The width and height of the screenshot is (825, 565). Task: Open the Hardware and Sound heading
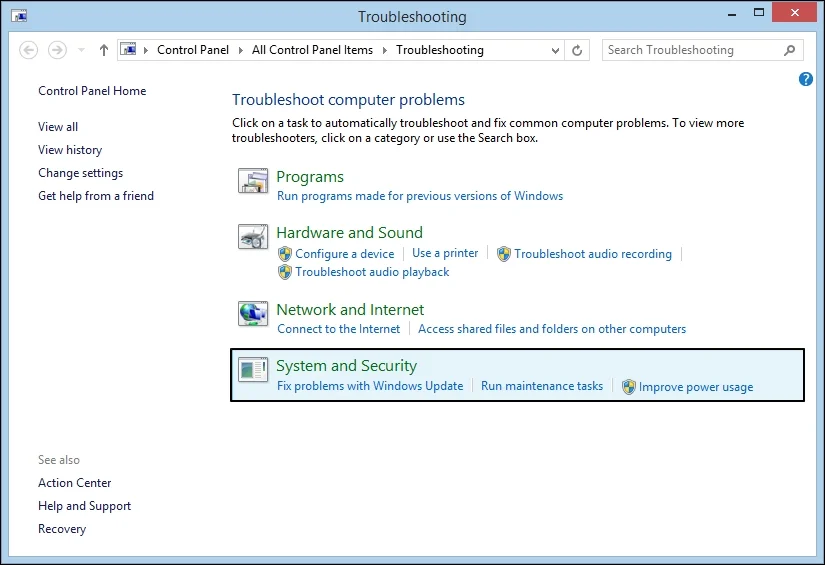[349, 233]
